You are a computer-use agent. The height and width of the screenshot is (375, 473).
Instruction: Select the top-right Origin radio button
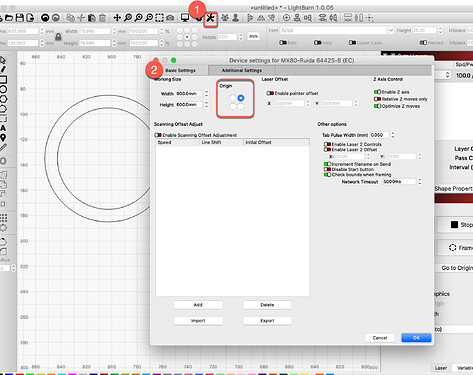tap(241, 98)
